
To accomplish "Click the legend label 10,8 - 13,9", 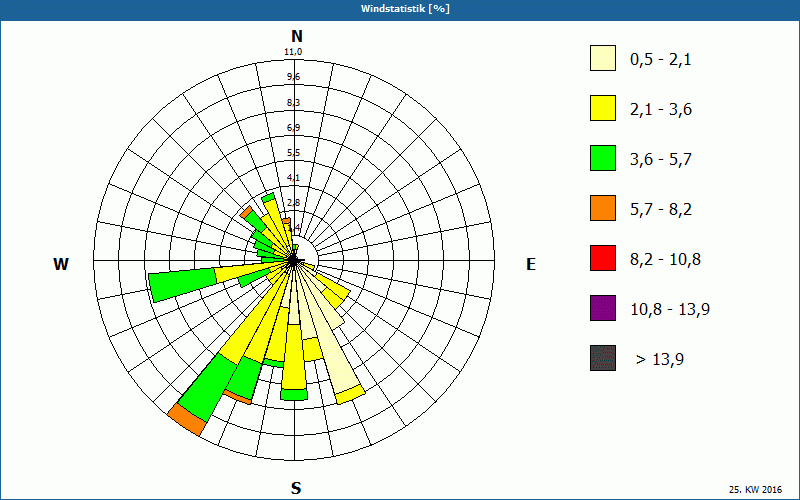I will pos(670,310).
